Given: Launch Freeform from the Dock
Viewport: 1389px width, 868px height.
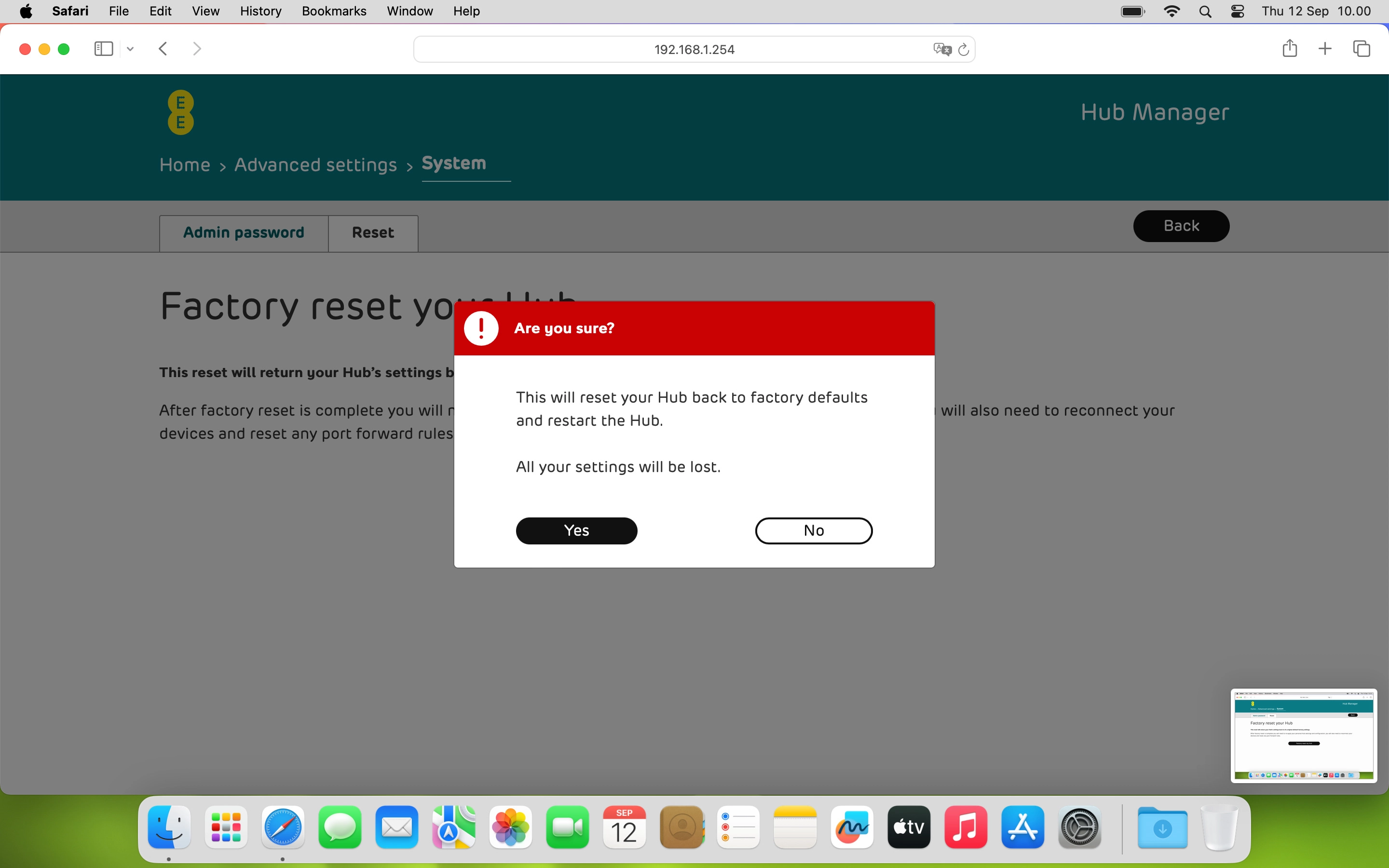Looking at the screenshot, I should [852, 827].
